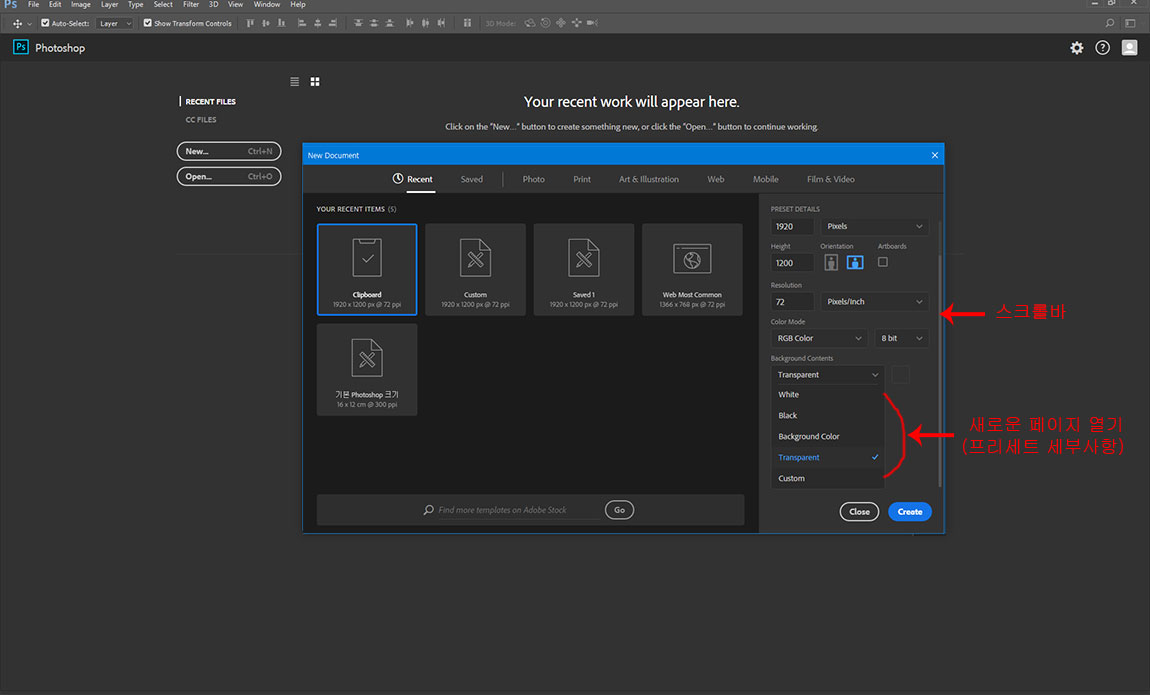Choose portrait orientation icon
Screen dimensions: 1150x695
pyautogui.click(x=831, y=262)
